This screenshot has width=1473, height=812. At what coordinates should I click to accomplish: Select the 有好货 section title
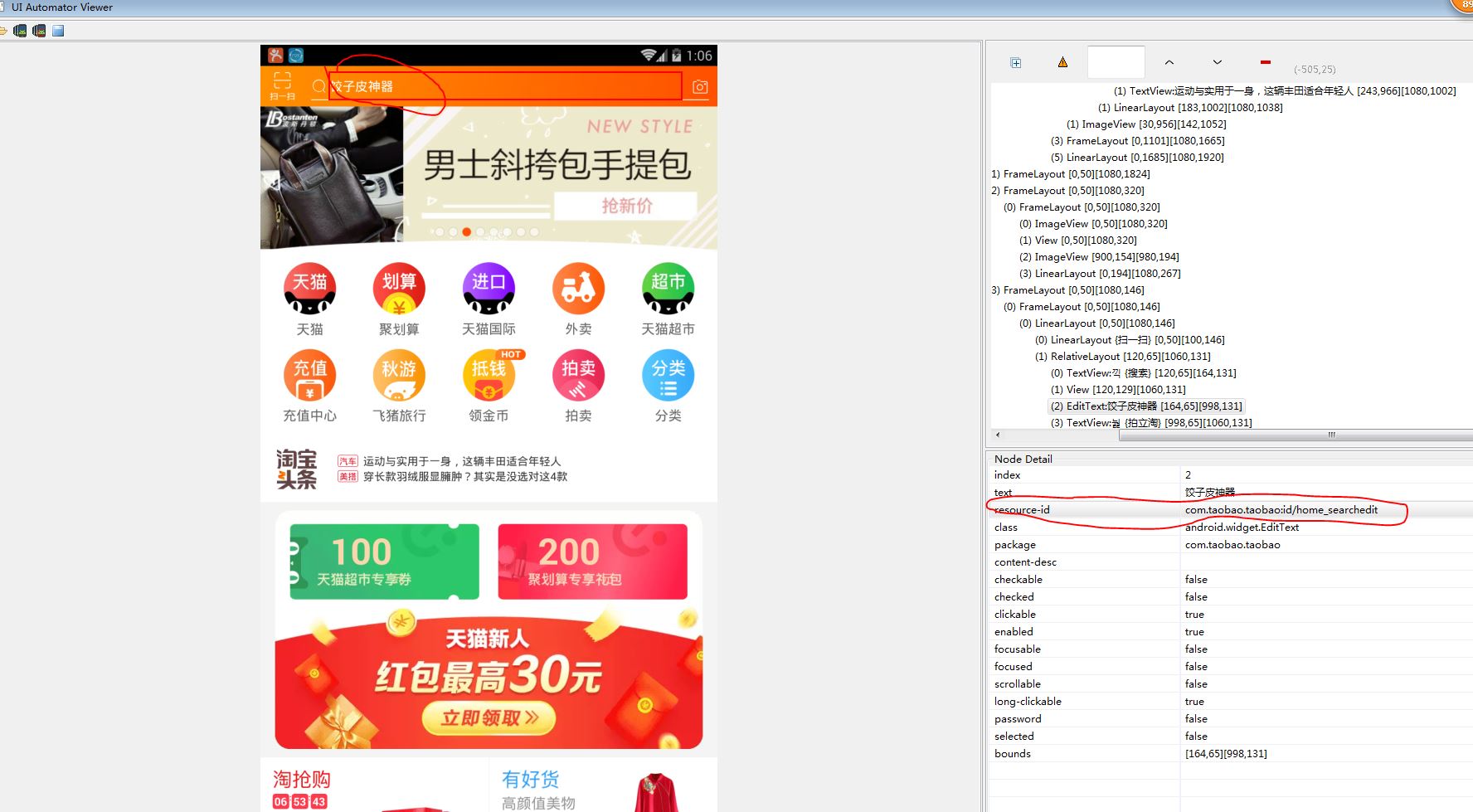pos(531,780)
